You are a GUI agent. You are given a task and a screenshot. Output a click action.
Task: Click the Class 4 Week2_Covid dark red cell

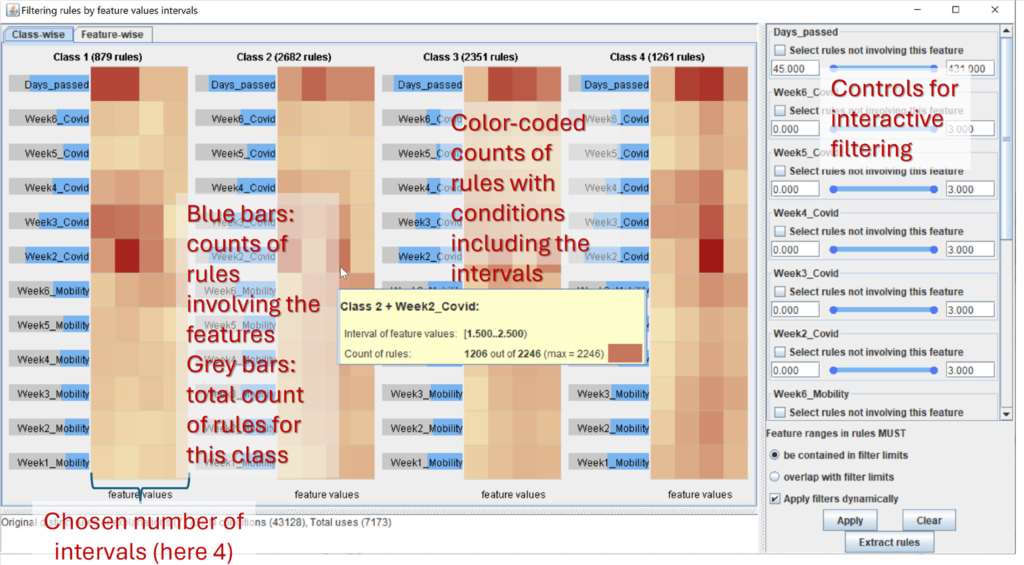(x=711, y=255)
